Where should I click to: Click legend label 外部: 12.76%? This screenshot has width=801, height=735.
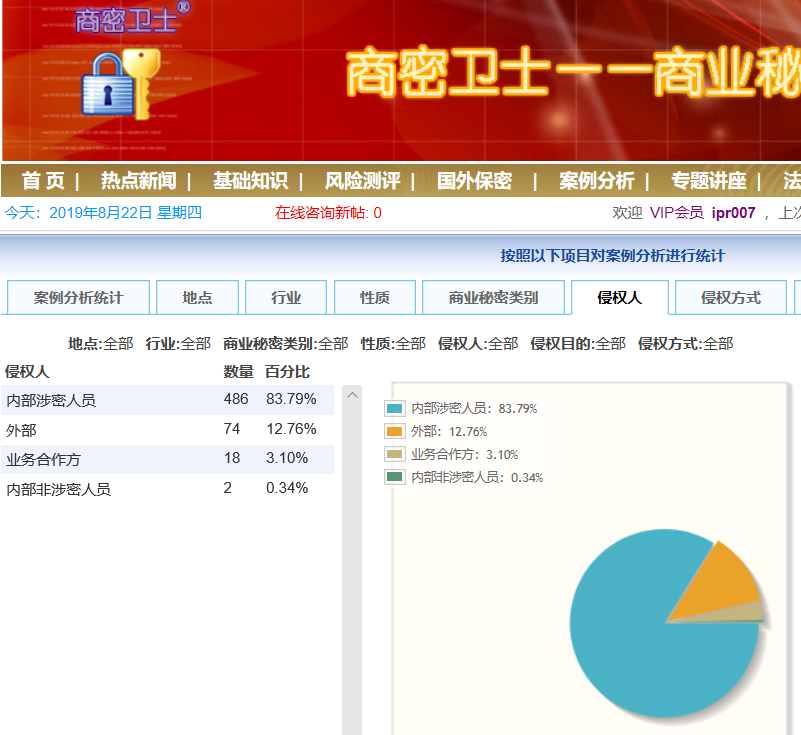coord(449,432)
